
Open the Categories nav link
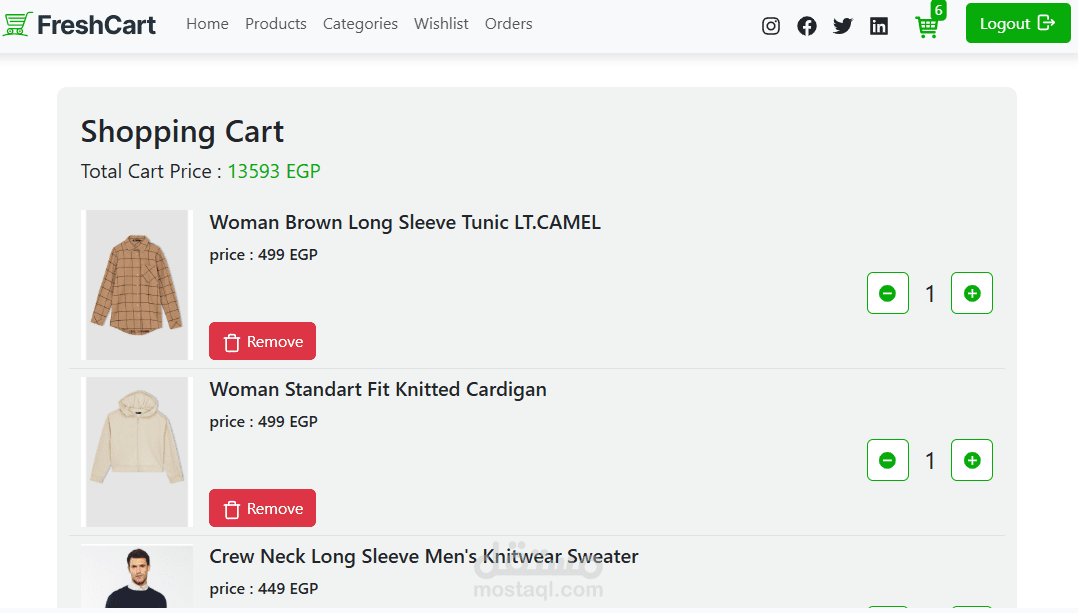[x=360, y=23]
